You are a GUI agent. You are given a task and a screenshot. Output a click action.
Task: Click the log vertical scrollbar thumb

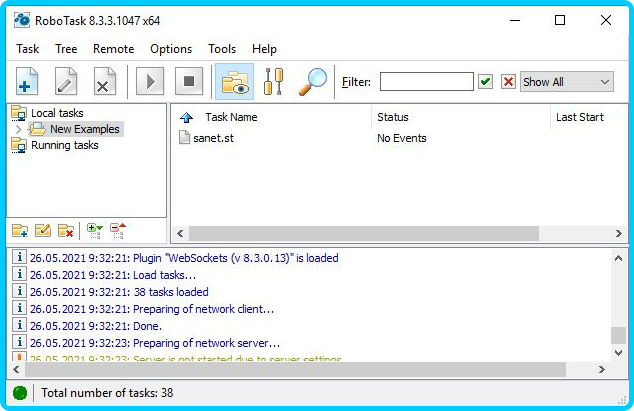pyautogui.click(x=618, y=335)
